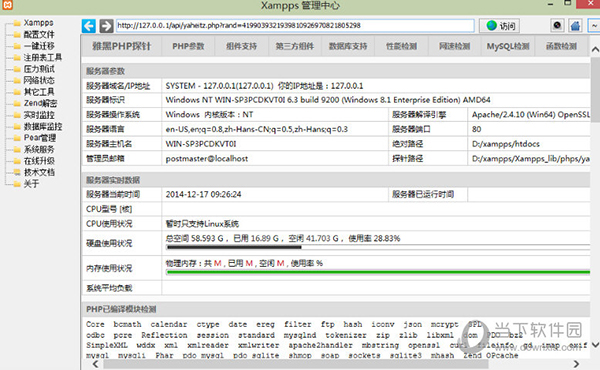
Task: Open the 第三方组件 tab
Action: pyautogui.click(x=295, y=46)
